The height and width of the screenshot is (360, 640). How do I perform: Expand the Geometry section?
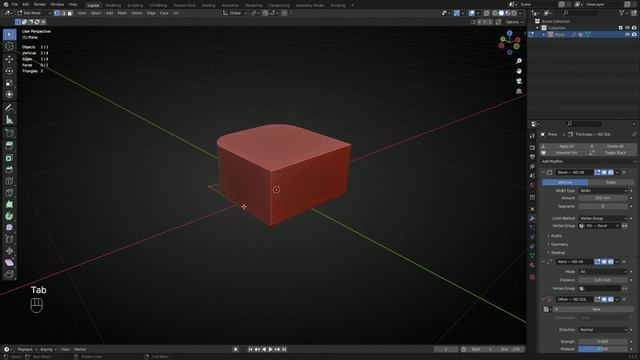coord(558,244)
